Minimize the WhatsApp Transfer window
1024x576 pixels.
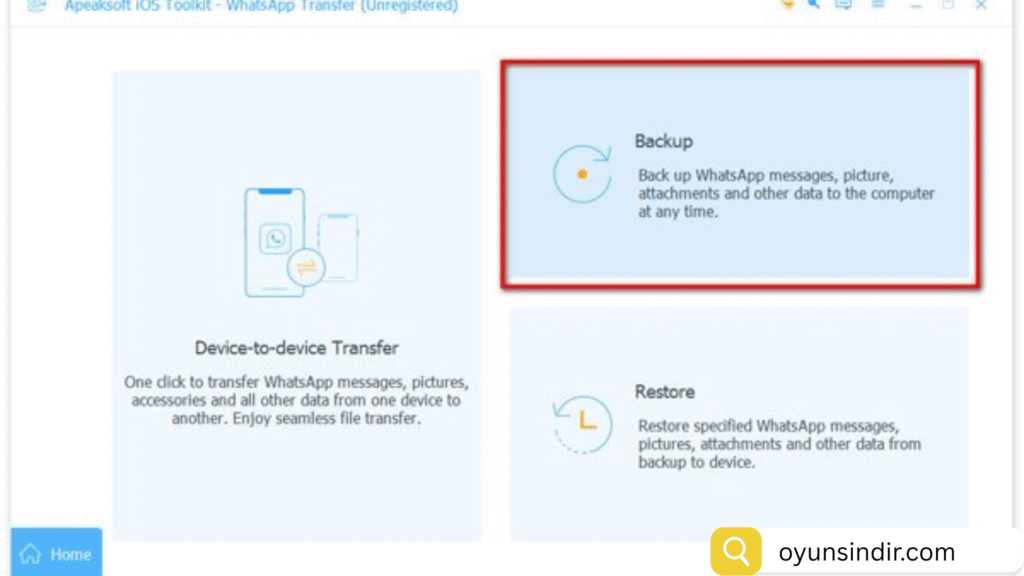(x=916, y=5)
